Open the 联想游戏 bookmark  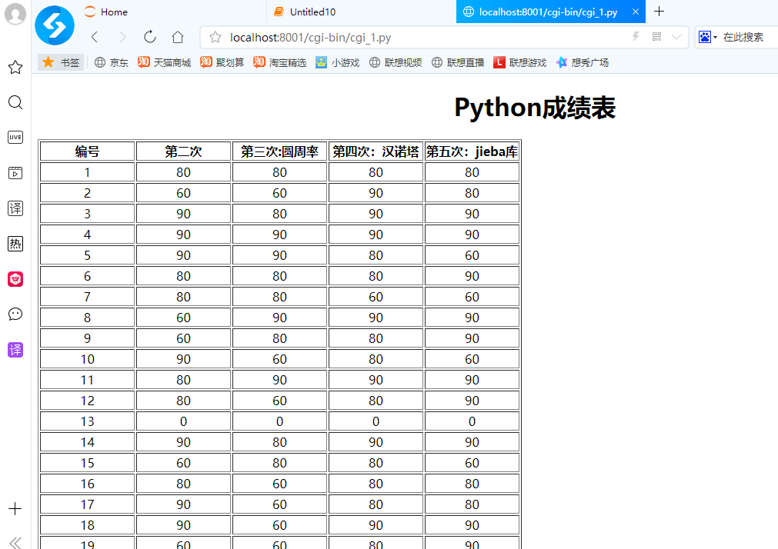520,63
